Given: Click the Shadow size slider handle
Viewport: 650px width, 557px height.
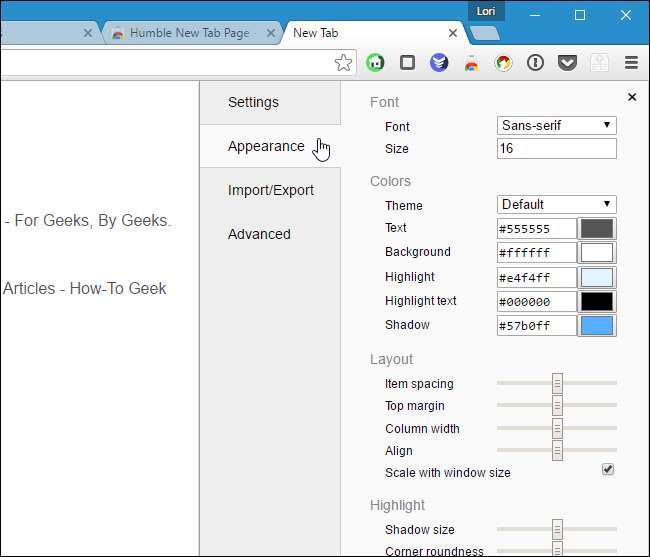Looking at the screenshot, I should tap(557, 529).
